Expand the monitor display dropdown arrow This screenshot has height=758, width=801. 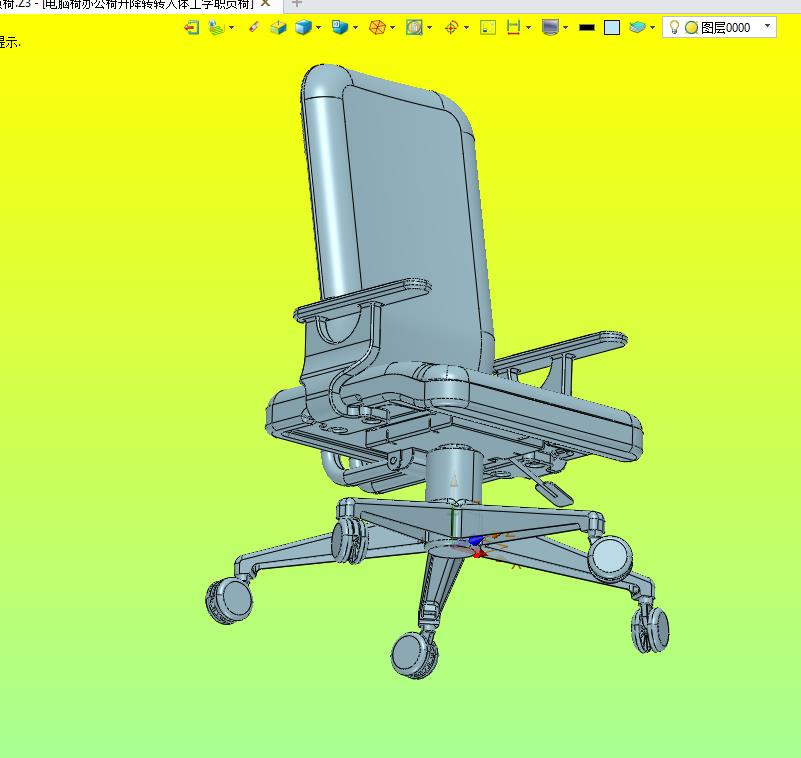[566, 28]
